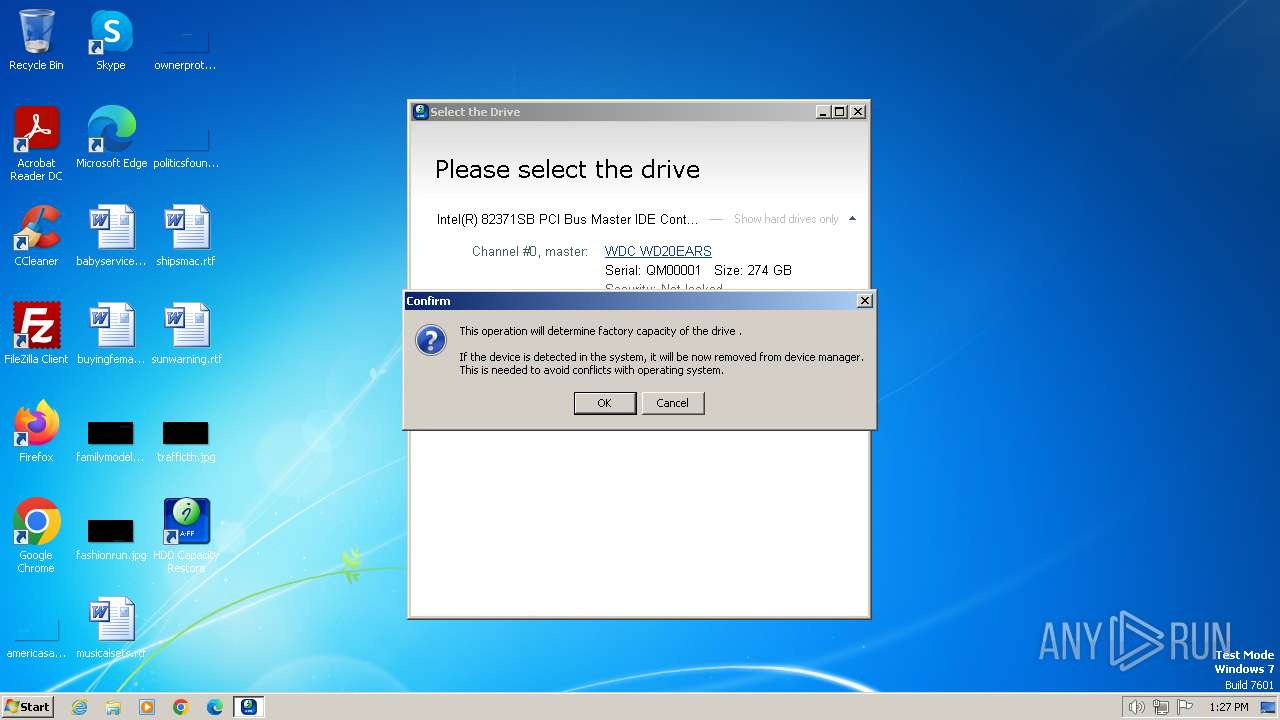Launch Edge from taskbar
Image resolution: width=1280 pixels, height=720 pixels.
click(x=215, y=707)
